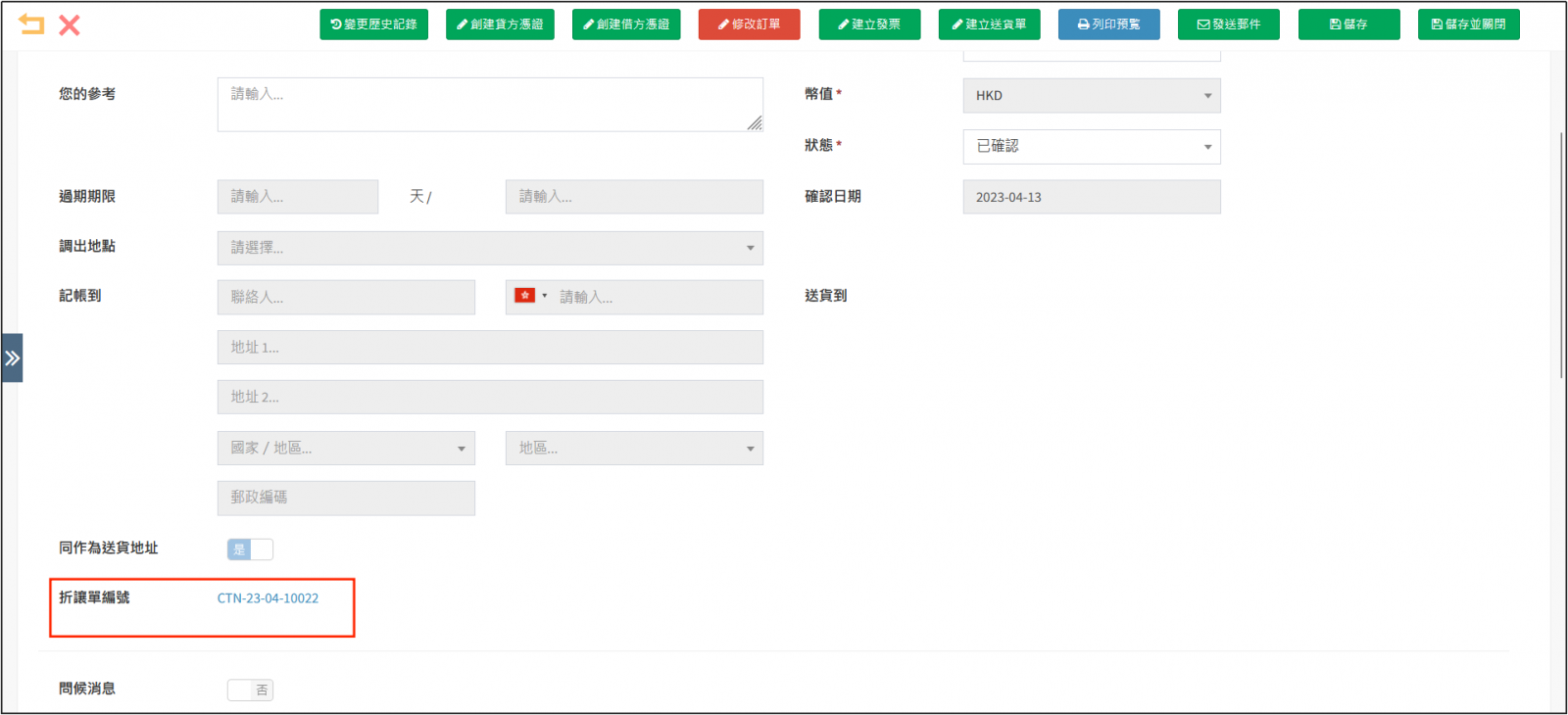The image size is (1568, 715).
Task: Open the 幣值 HKD currency dropdown
Action: (x=1091, y=96)
